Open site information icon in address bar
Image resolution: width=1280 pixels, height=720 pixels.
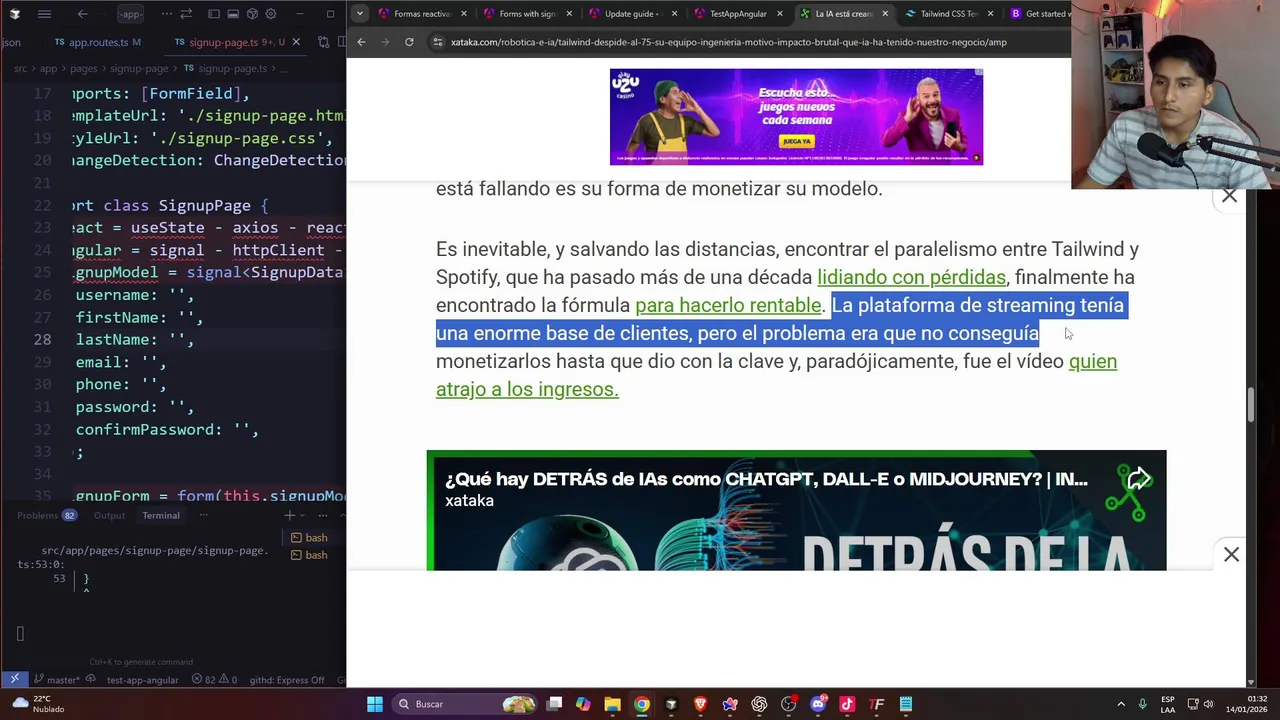[x=437, y=42]
